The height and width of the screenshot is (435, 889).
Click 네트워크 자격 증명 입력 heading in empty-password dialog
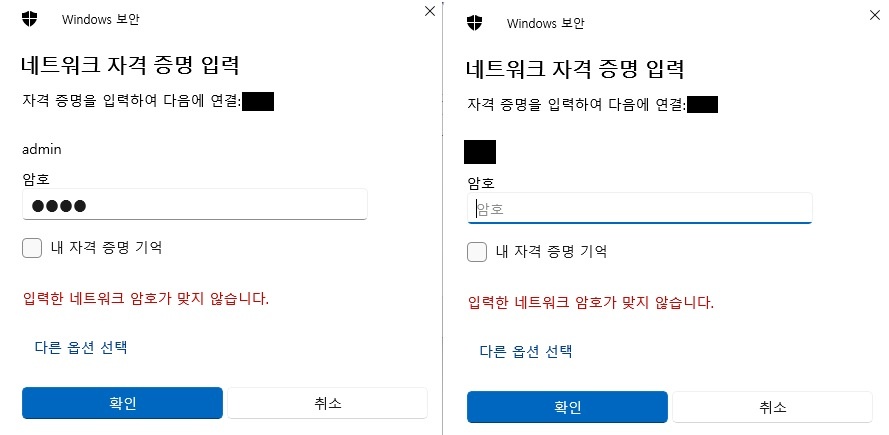[575, 70]
